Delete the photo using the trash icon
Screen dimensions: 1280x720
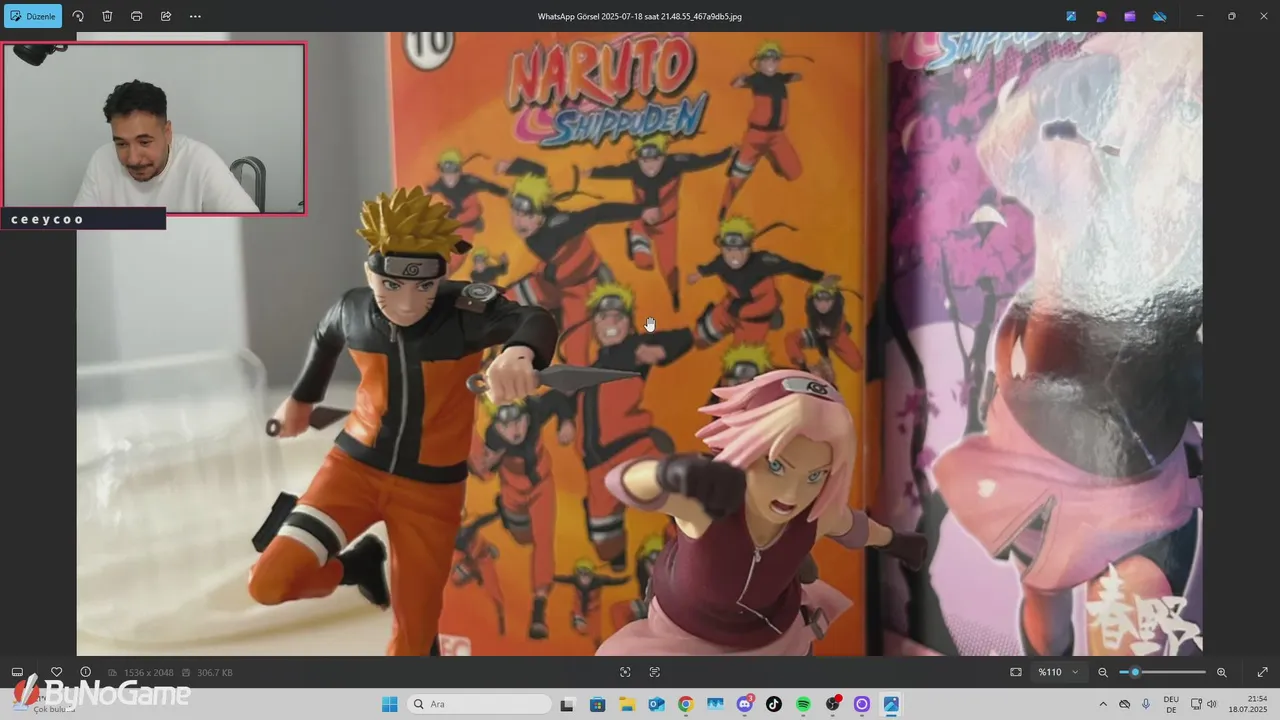[107, 16]
